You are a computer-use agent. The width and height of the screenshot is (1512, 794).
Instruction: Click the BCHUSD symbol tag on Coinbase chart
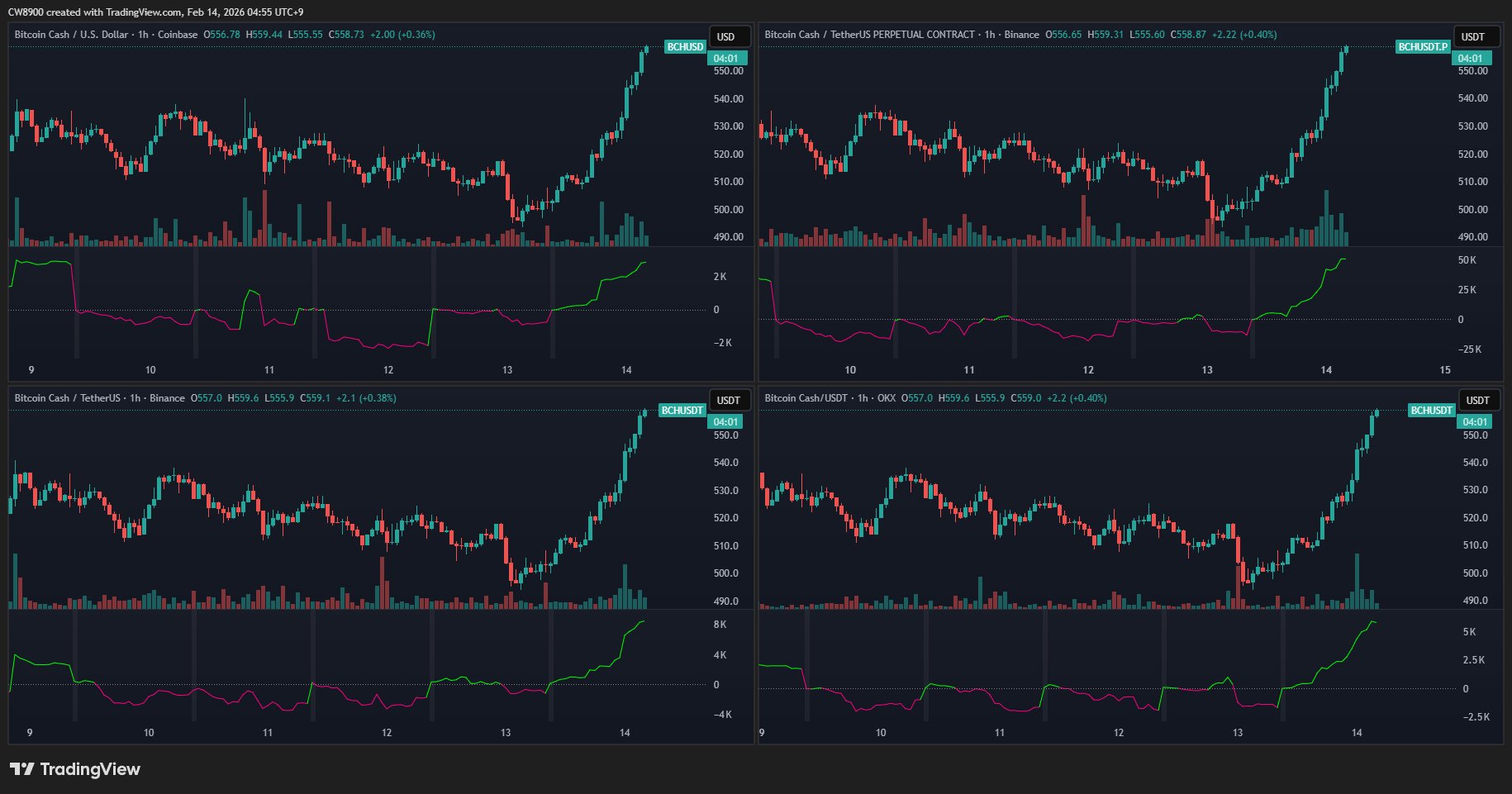(x=685, y=47)
